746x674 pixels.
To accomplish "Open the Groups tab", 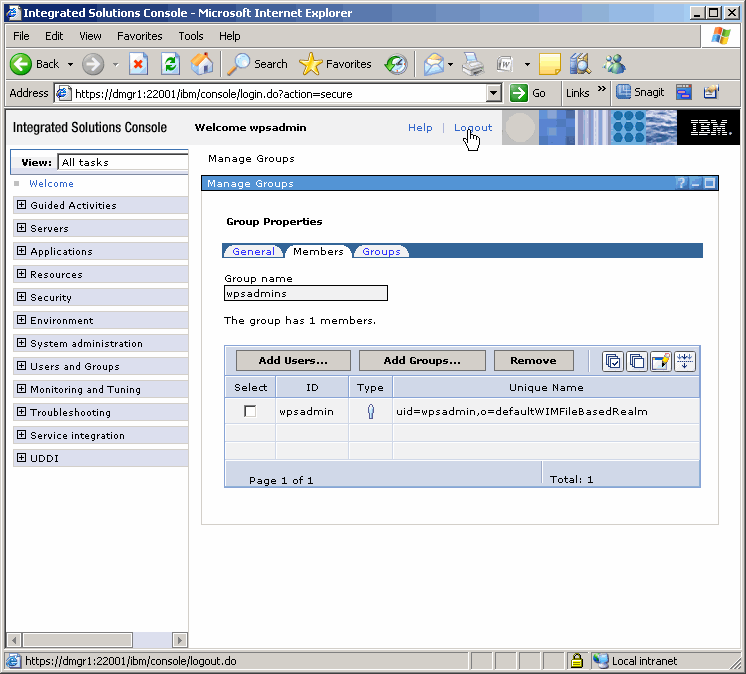I will pyautogui.click(x=381, y=251).
